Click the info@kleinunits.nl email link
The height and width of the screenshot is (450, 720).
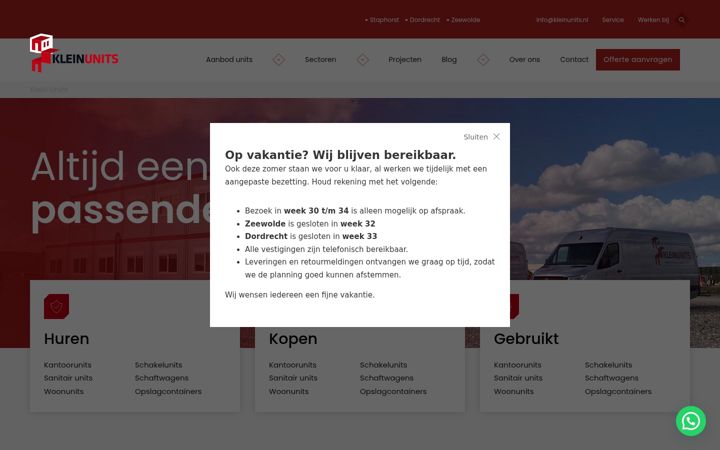562,20
